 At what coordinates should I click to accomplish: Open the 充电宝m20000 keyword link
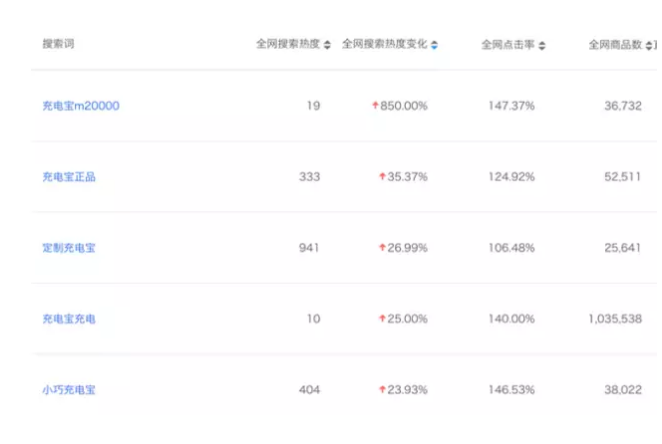pyautogui.click(x=80, y=106)
